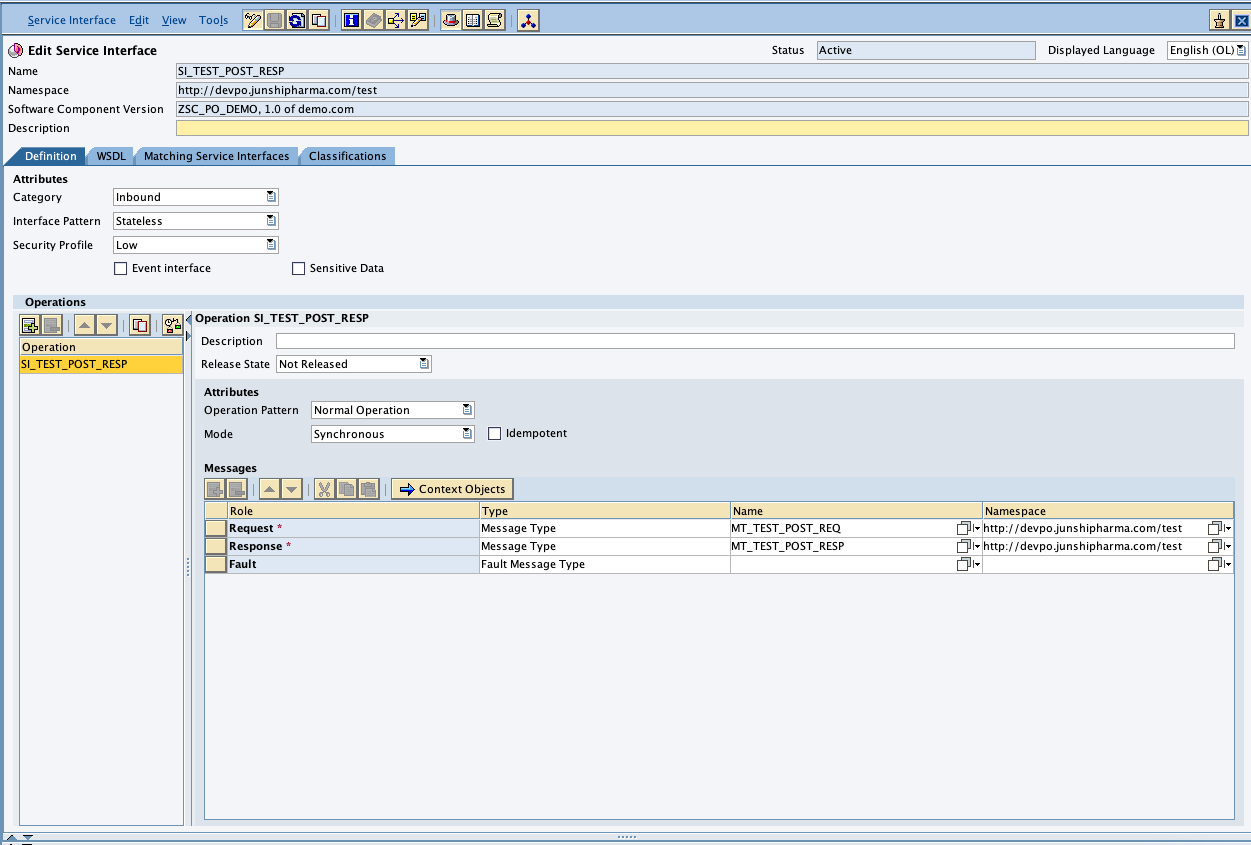Open the Release State dropdown
This screenshot has width=1251, height=845.
point(424,364)
